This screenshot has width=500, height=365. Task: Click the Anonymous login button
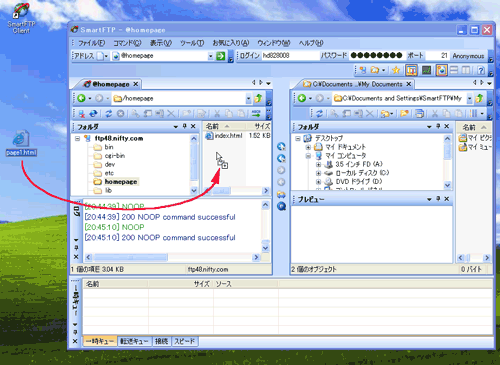(x=468, y=56)
